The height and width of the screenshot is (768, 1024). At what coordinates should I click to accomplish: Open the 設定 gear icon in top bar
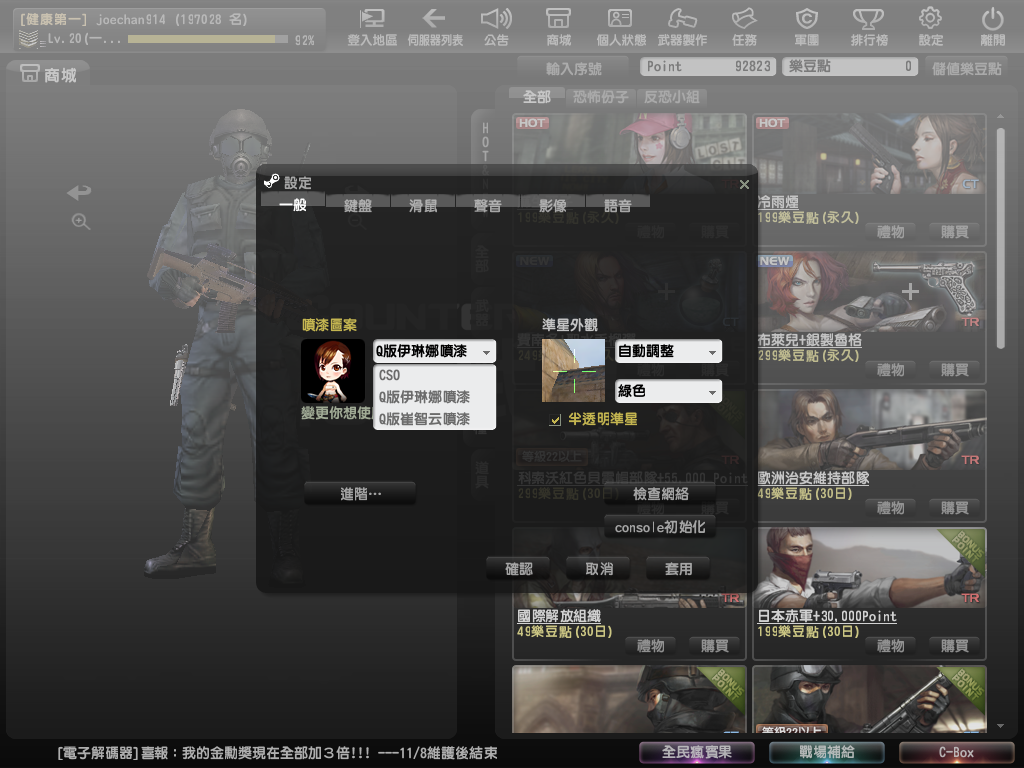[x=931, y=27]
